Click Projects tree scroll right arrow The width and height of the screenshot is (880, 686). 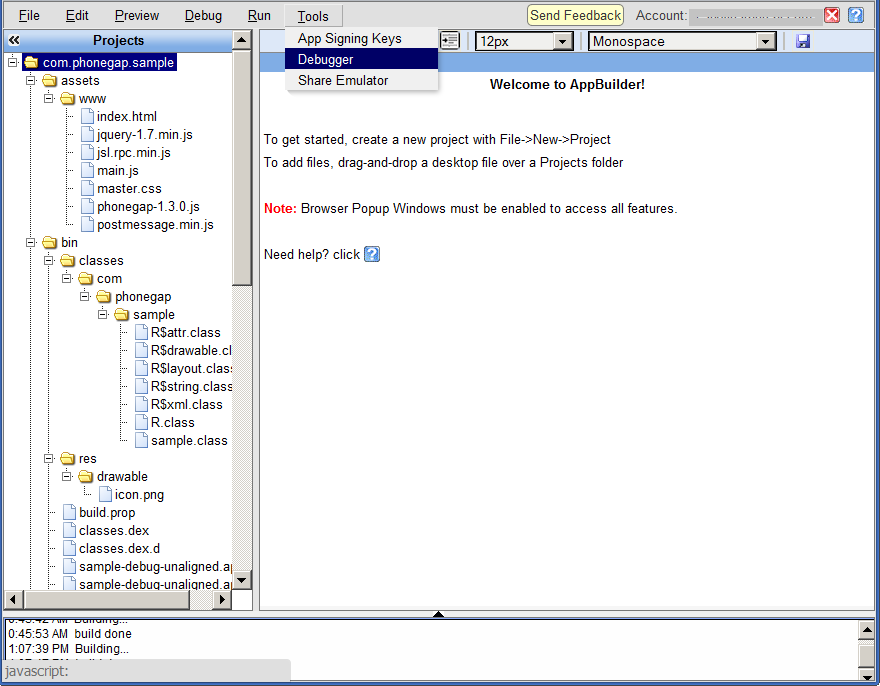pyautogui.click(x=222, y=599)
